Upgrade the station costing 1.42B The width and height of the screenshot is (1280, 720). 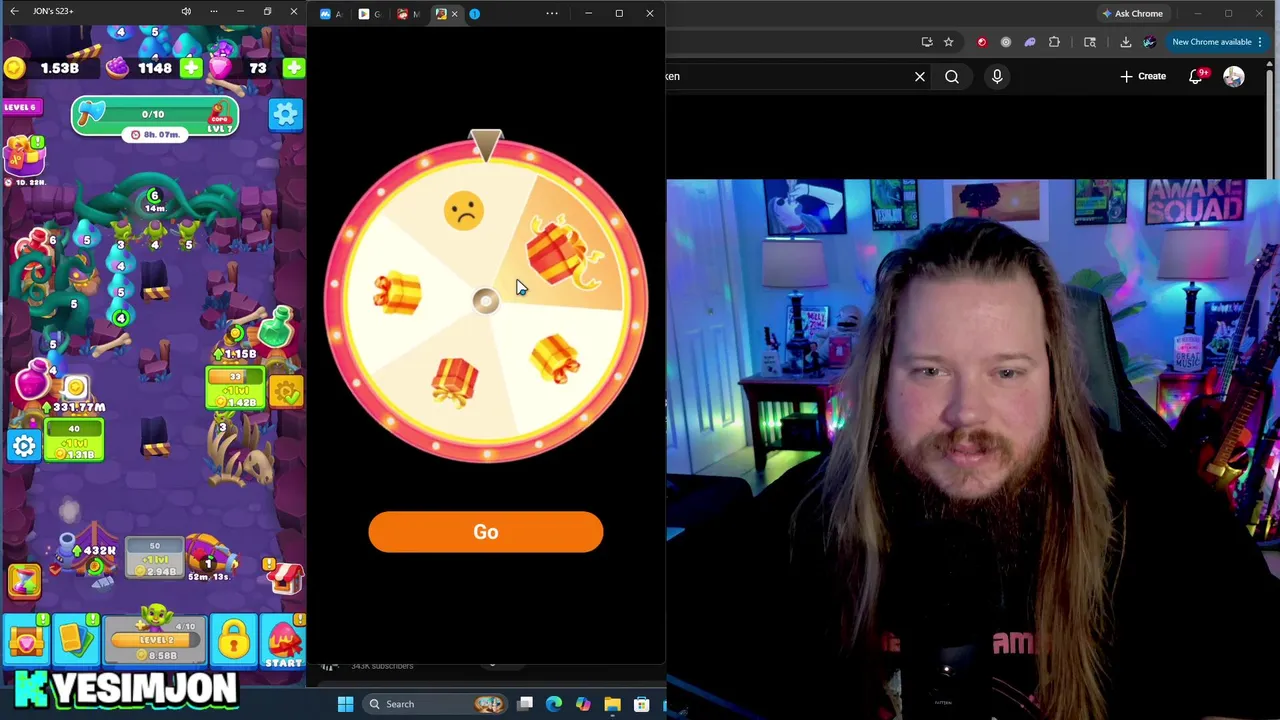(236, 389)
